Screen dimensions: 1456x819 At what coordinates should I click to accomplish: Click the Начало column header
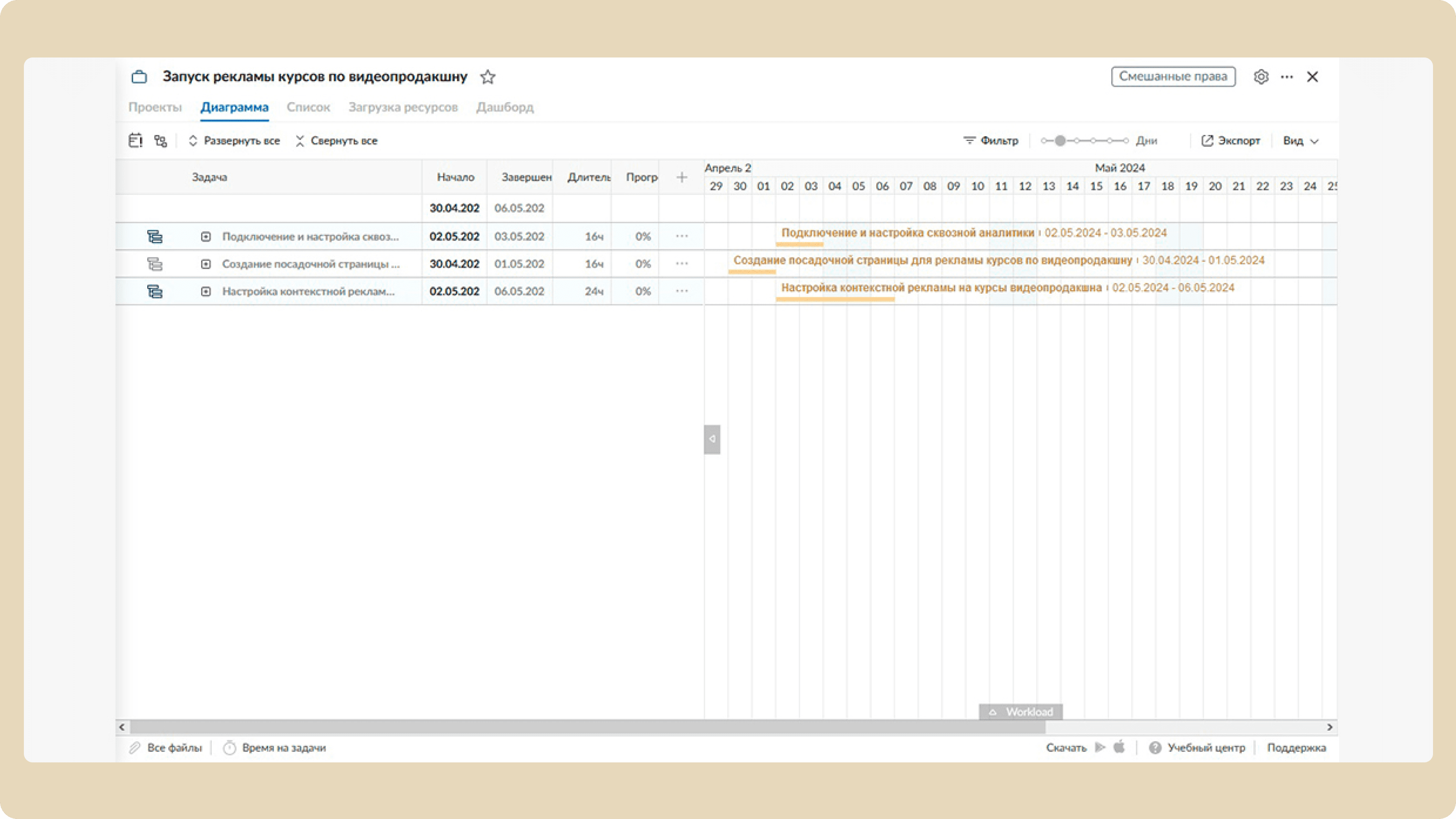point(455,177)
